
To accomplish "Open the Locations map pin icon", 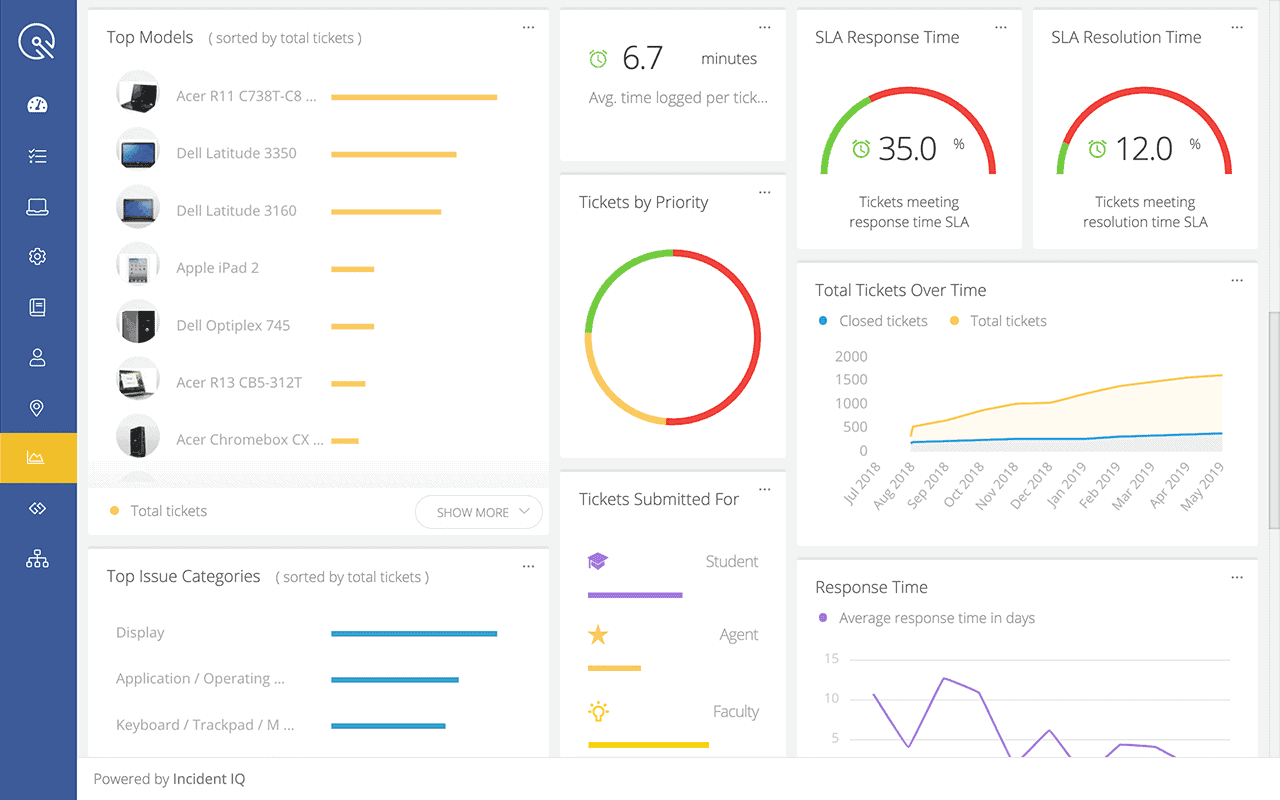I will (x=37, y=407).
